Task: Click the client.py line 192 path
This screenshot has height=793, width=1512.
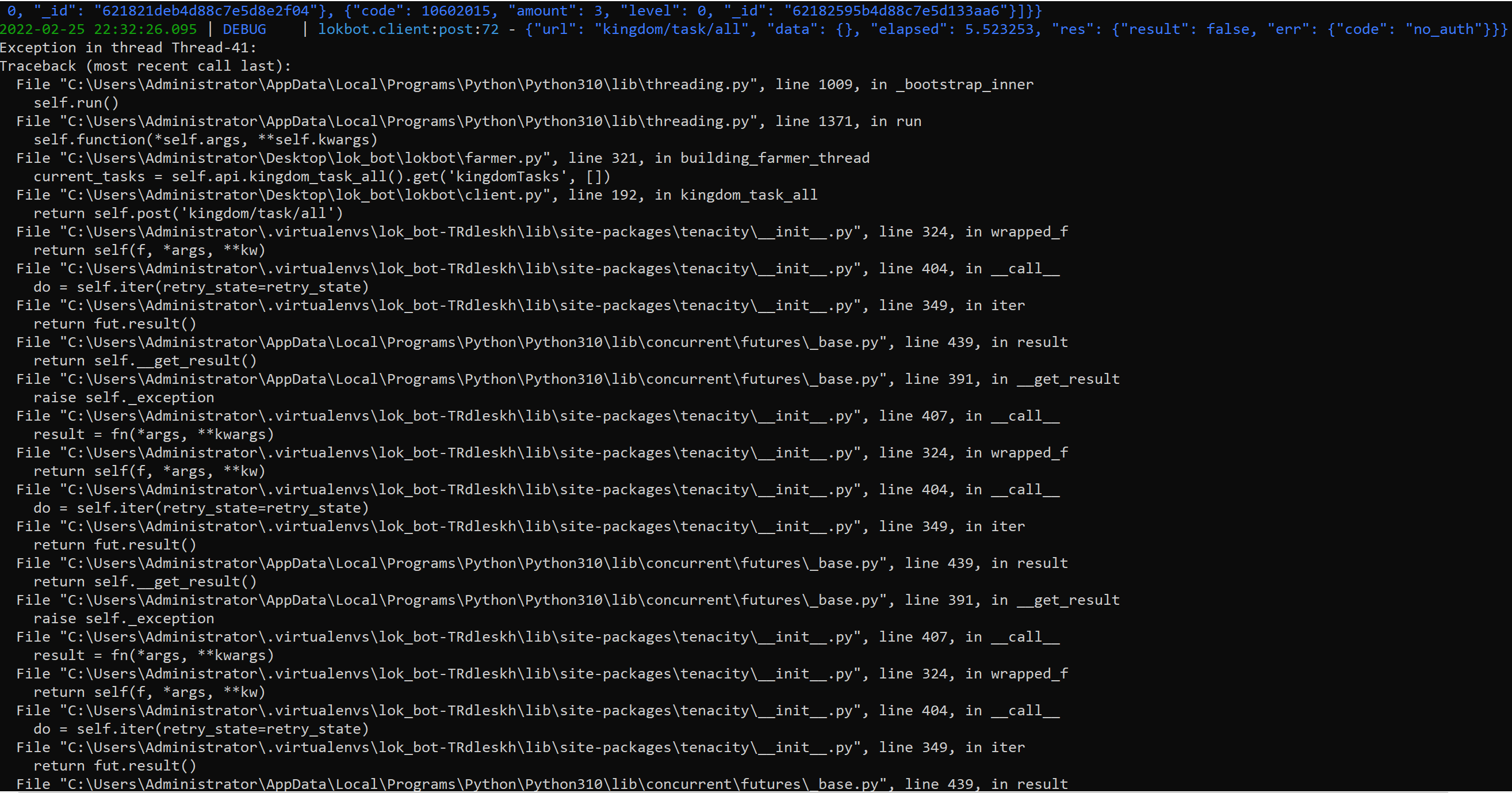Action: point(293,195)
